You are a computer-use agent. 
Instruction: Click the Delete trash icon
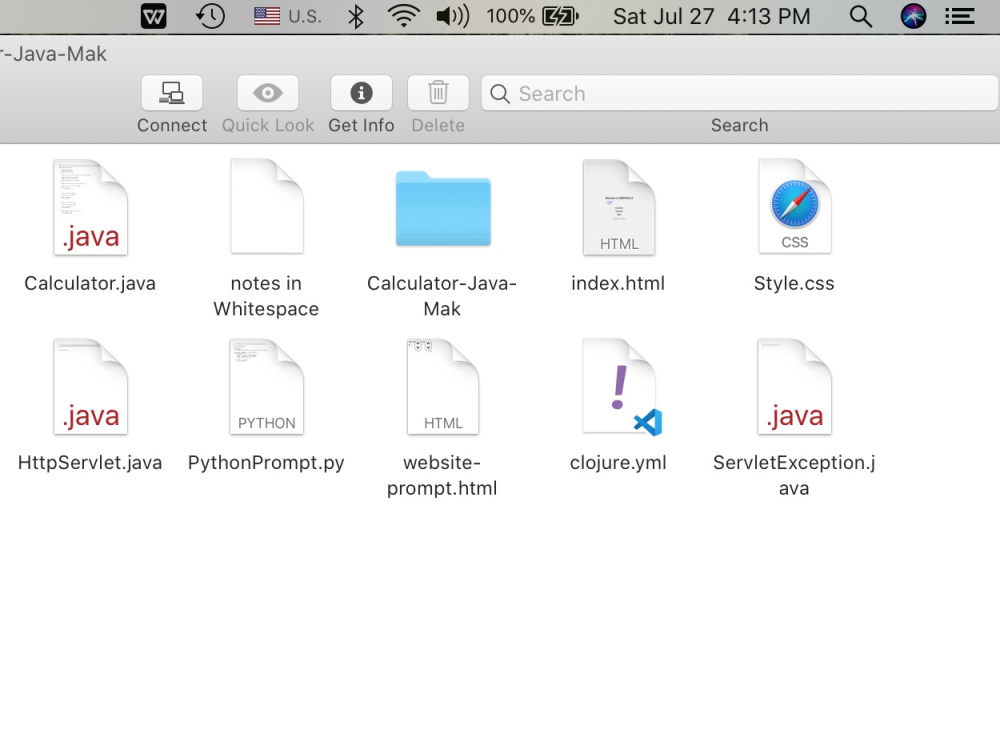pos(438,93)
